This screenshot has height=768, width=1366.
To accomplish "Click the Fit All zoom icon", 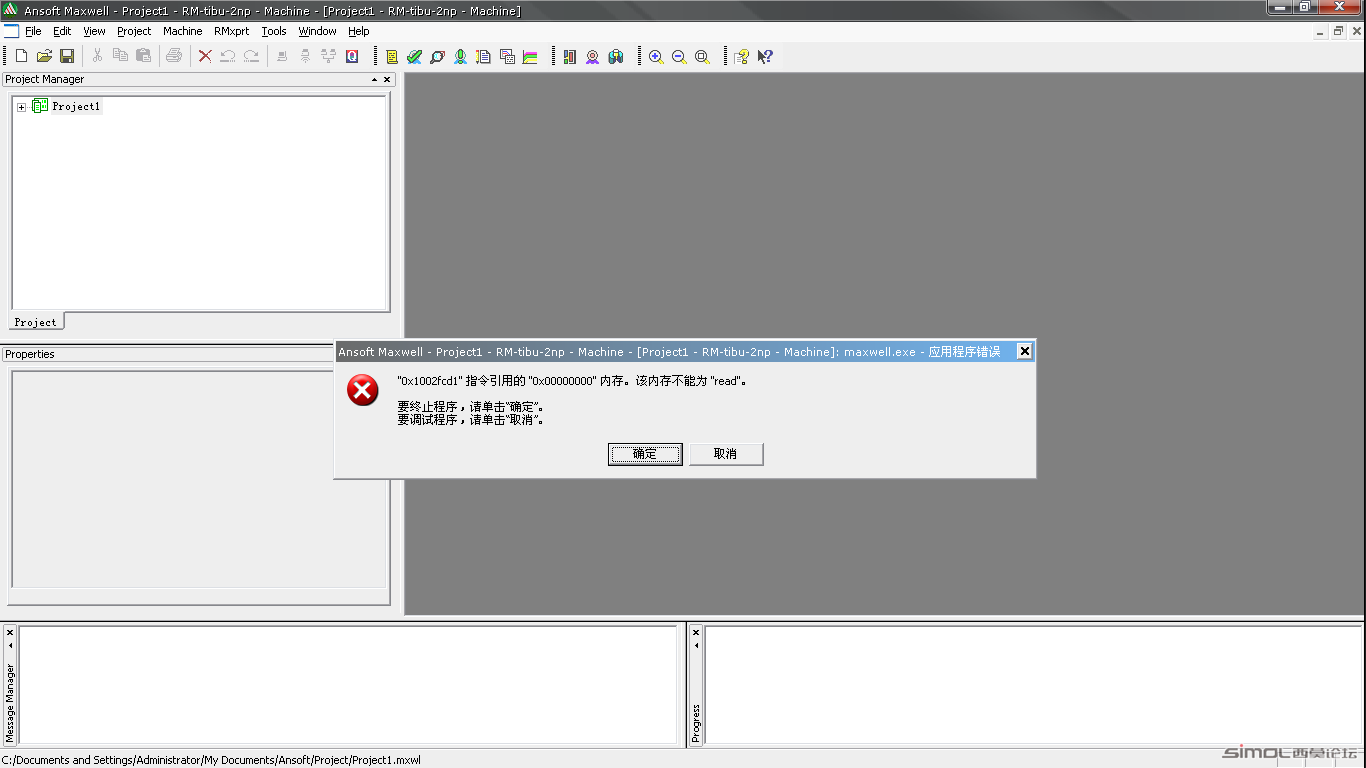I will point(702,57).
